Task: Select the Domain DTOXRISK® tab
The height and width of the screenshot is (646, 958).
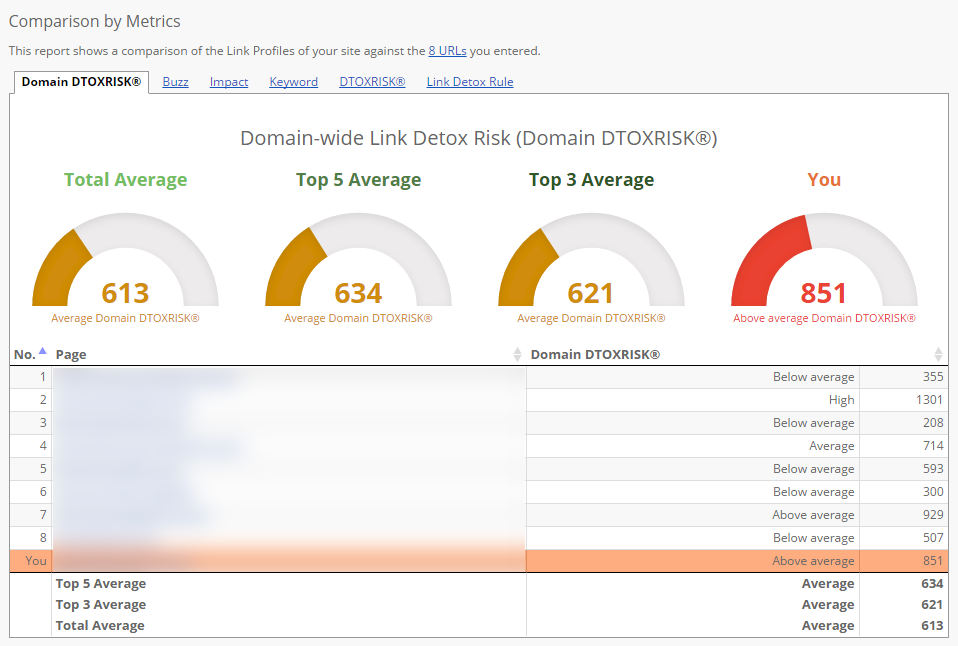Action: point(81,82)
